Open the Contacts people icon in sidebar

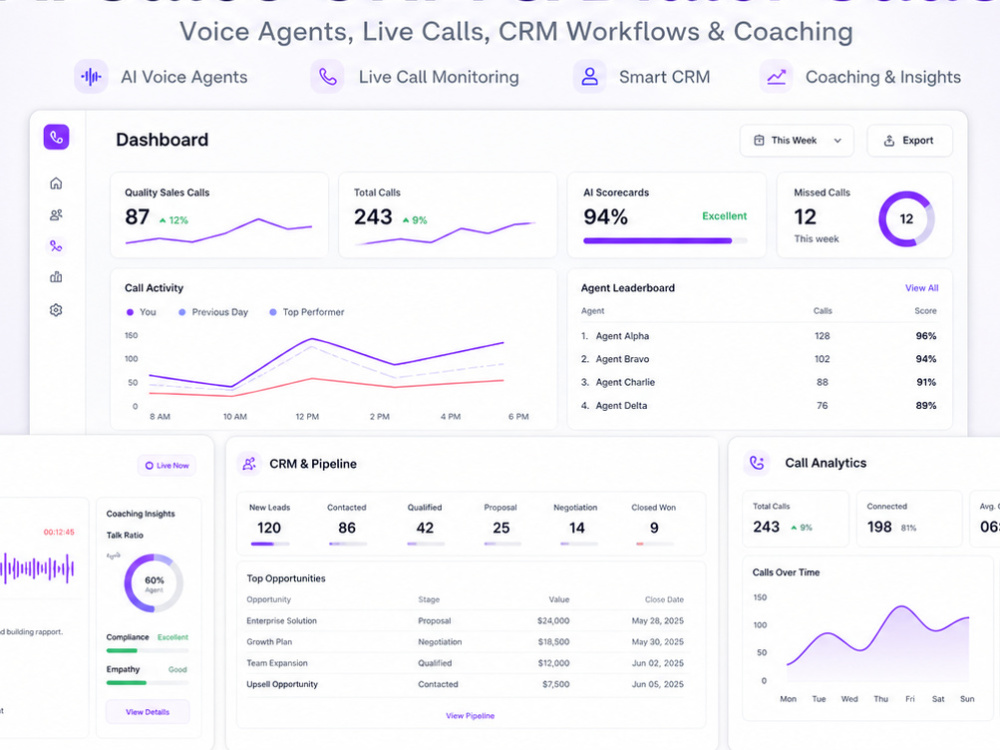click(56, 215)
